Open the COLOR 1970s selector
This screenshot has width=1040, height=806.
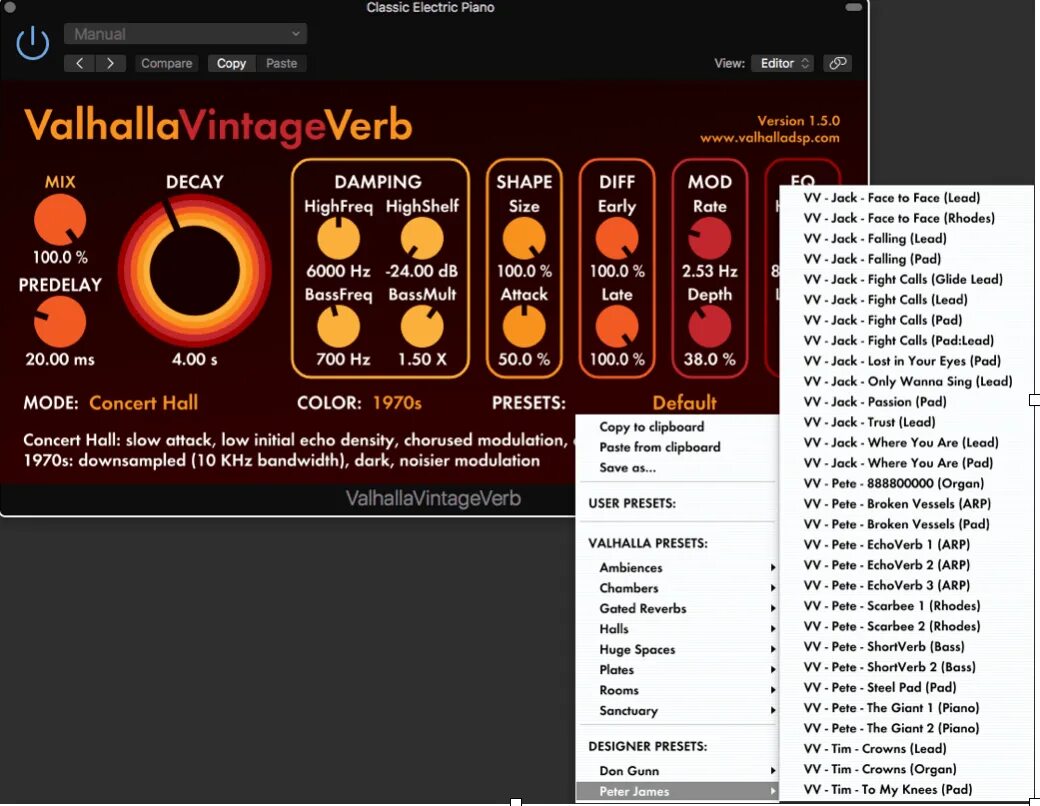click(397, 403)
